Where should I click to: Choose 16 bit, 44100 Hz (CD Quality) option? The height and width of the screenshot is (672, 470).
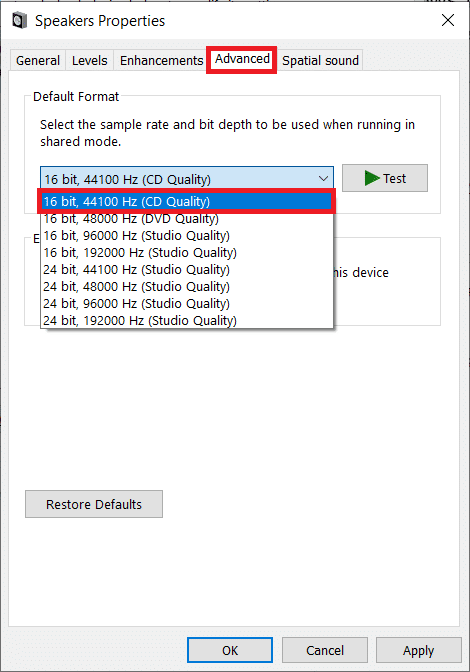[x=187, y=201]
